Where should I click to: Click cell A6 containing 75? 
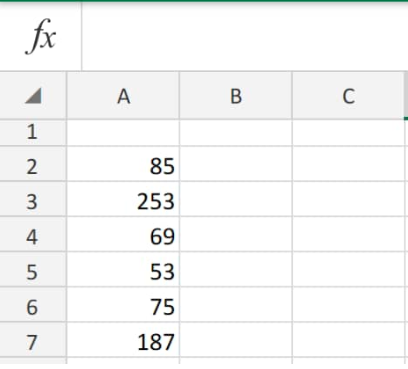[123, 304]
